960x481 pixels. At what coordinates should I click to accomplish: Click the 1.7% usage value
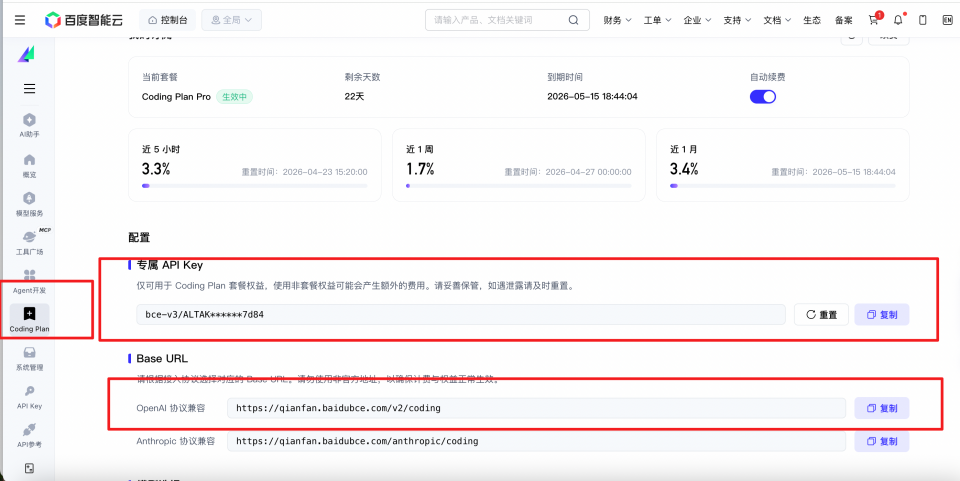[420, 169]
